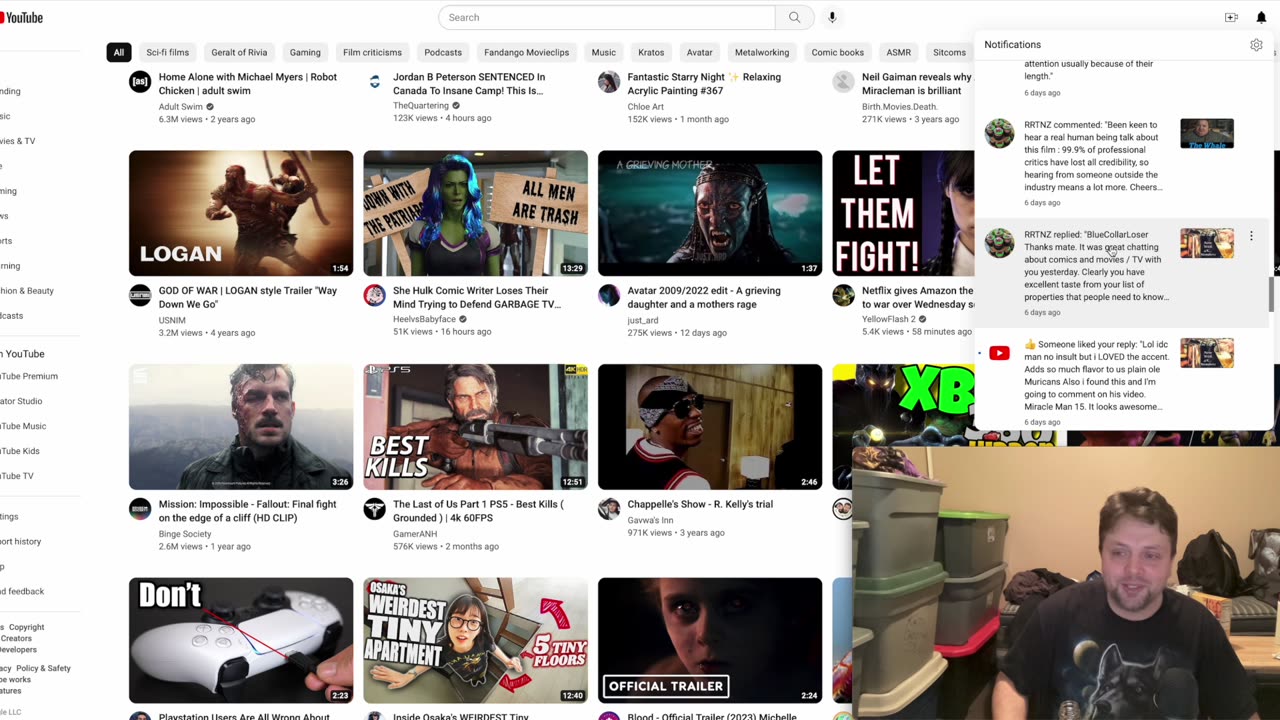Screen dimensions: 1280x720
Task: Click the YouTube logo
Action: (21, 17)
